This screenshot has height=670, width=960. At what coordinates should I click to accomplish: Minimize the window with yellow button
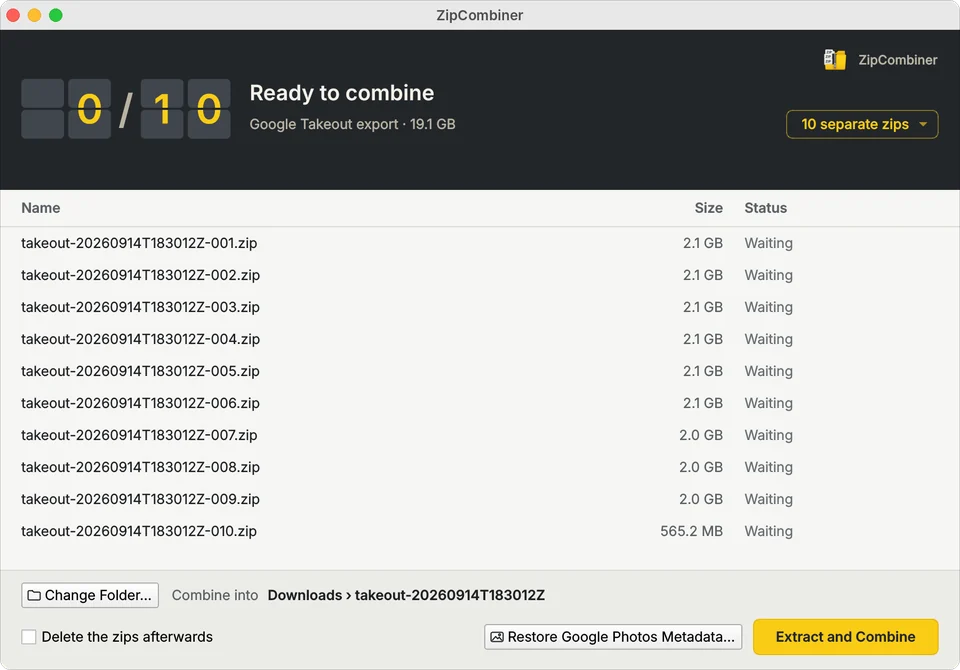click(x=34, y=15)
